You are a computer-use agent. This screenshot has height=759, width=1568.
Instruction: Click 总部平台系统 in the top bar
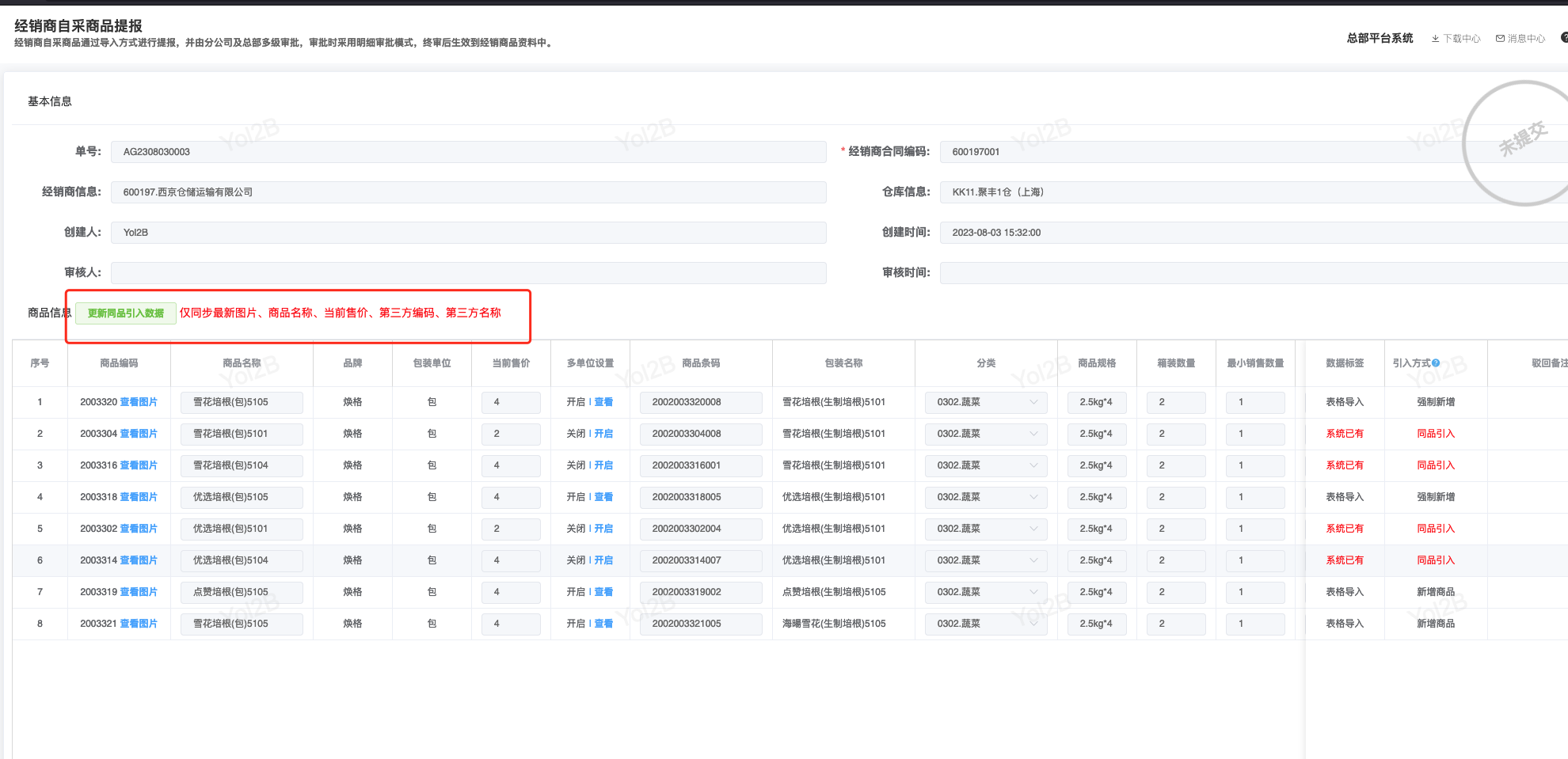click(x=1380, y=38)
